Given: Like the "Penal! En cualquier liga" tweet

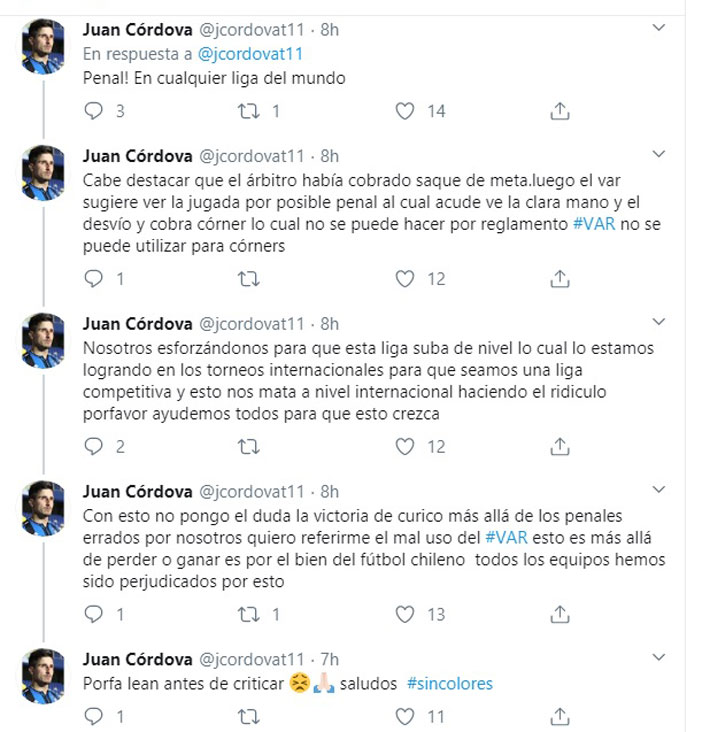Looking at the screenshot, I should click(406, 111).
